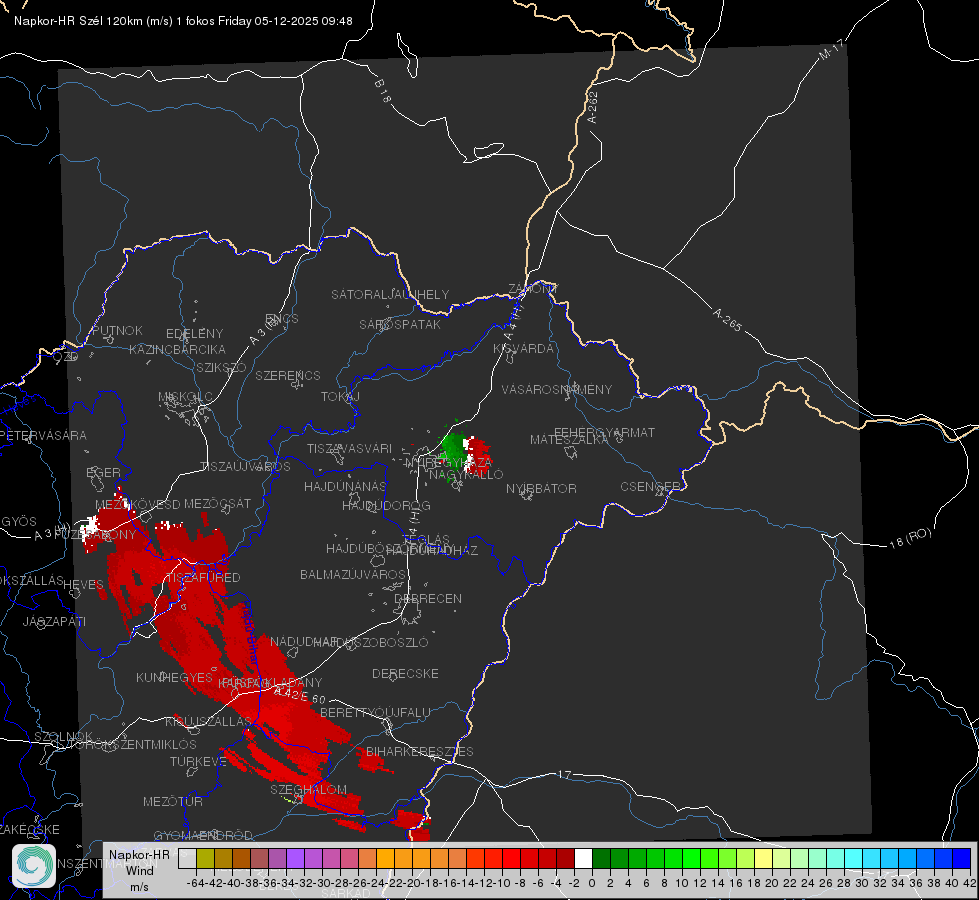
Task: Click the KUNHEGYES label
Action: click(174, 677)
